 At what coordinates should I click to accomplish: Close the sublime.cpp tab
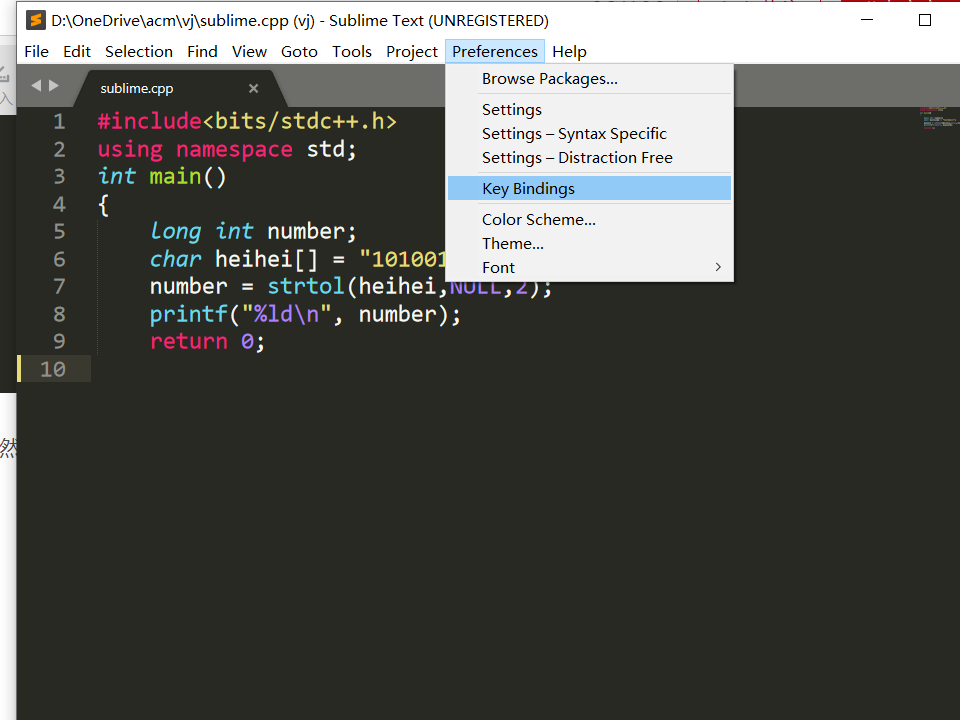253,89
